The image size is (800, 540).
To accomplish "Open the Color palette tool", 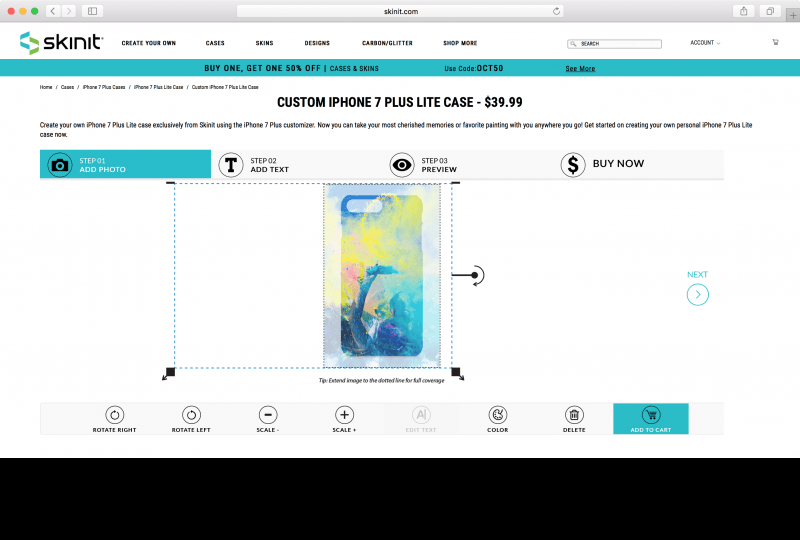I will [497, 415].
